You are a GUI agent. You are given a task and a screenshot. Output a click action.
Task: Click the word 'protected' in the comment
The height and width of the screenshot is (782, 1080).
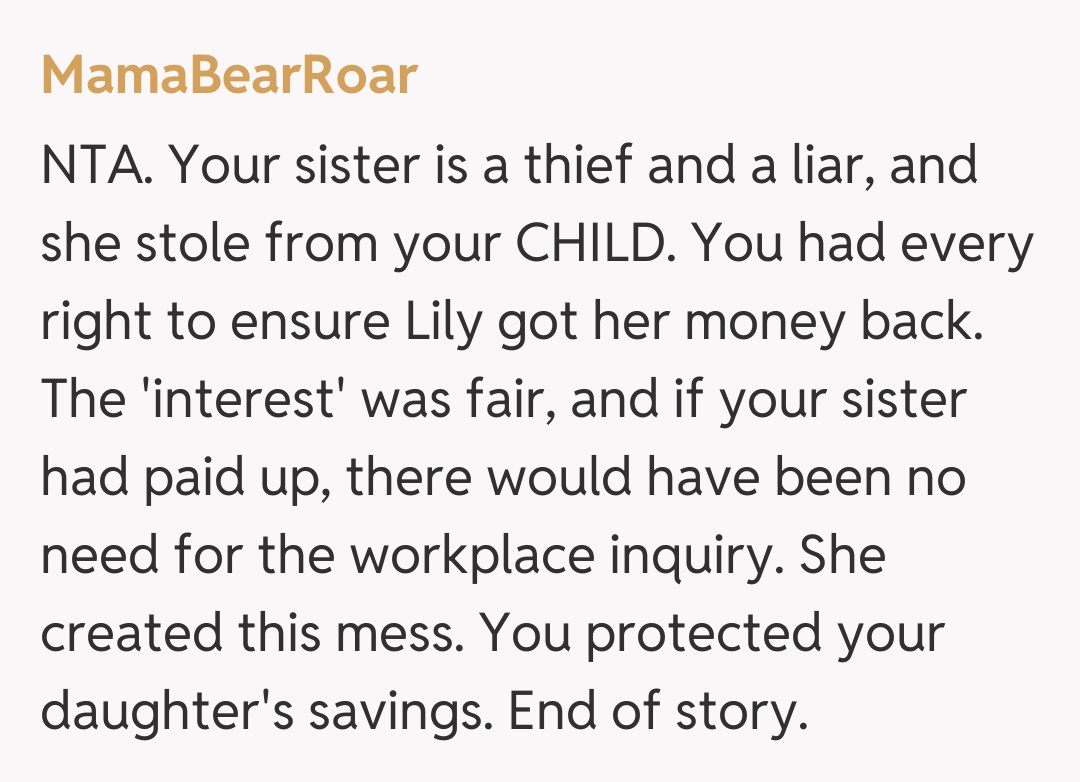click(x=707, y=632)
